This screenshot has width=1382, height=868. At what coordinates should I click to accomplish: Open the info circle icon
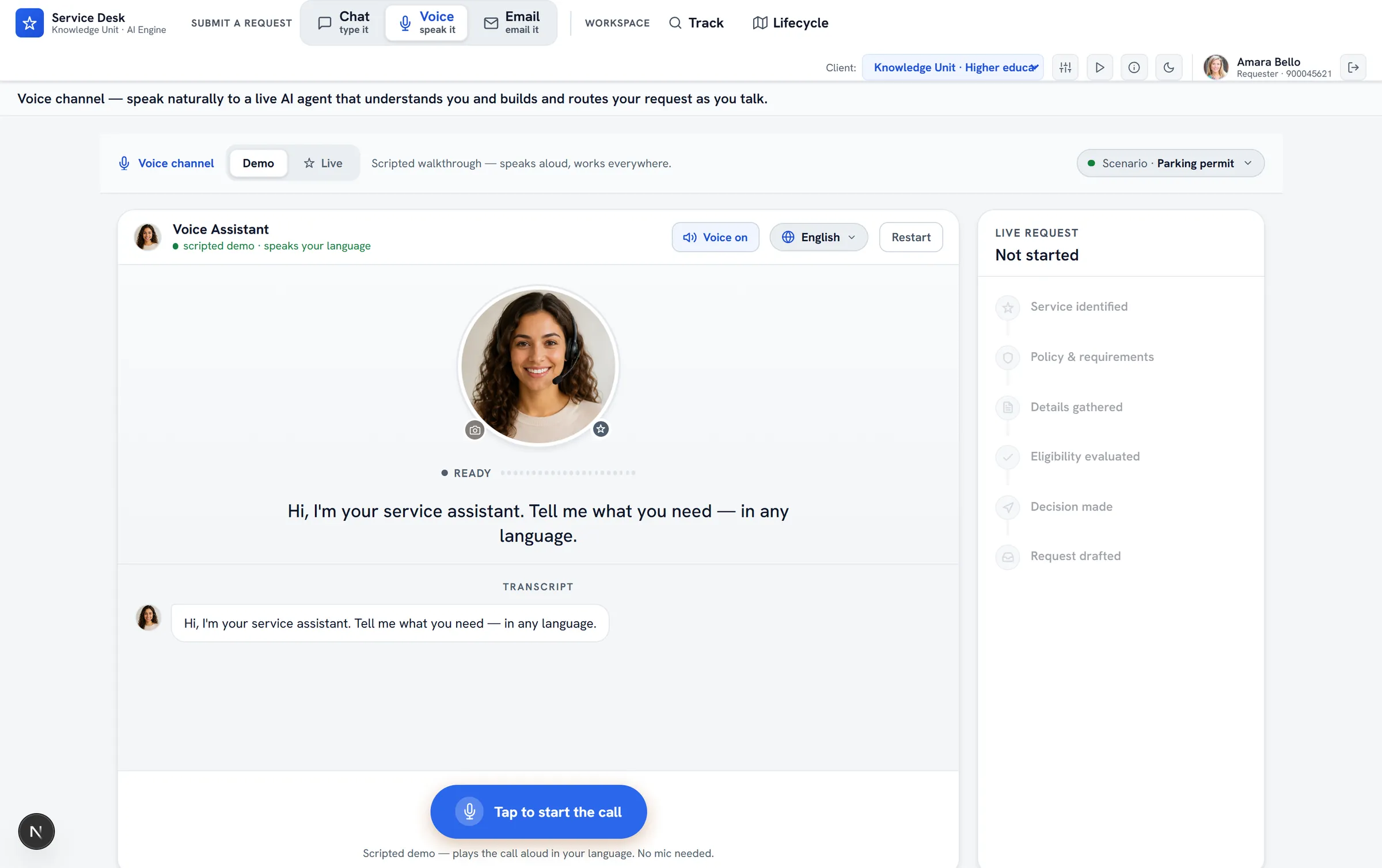tap(1134, 67)
